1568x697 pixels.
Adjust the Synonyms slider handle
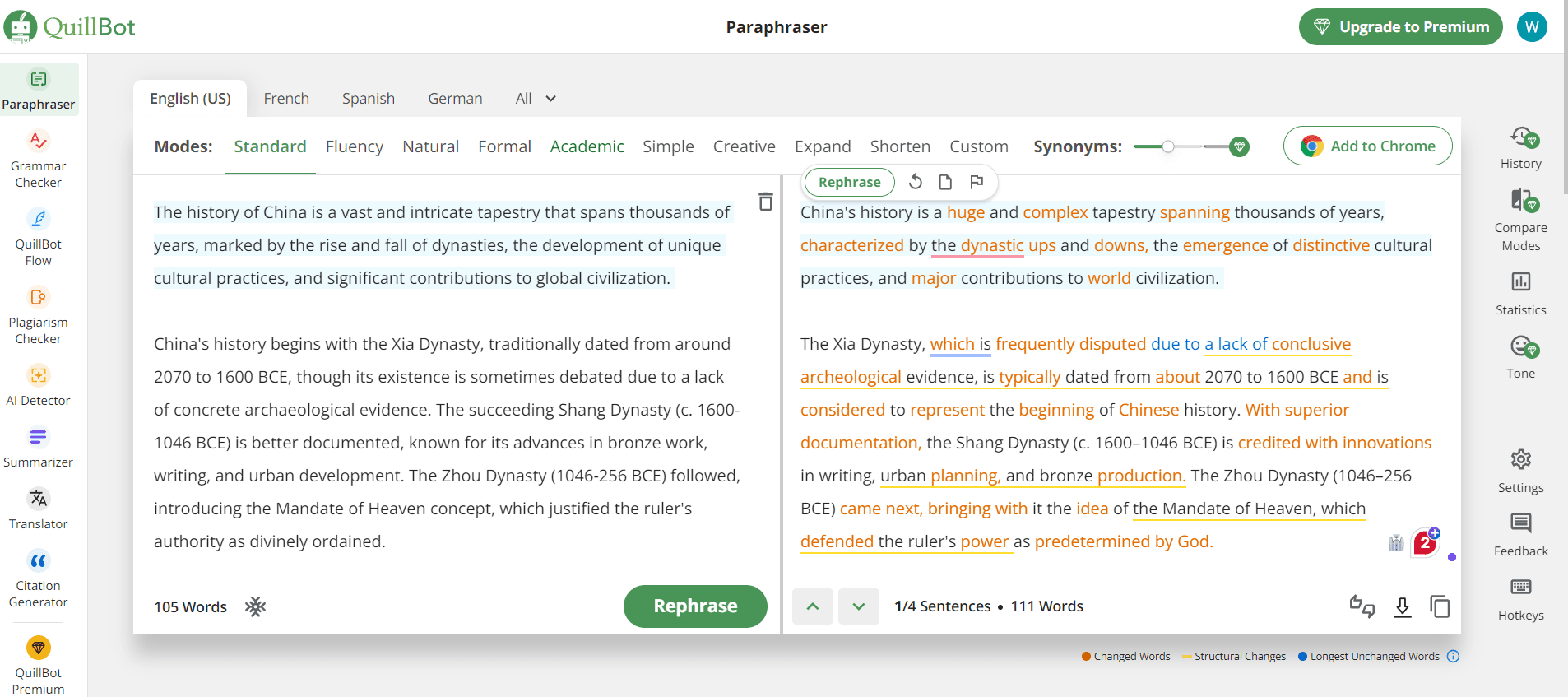pos(1167,146)
